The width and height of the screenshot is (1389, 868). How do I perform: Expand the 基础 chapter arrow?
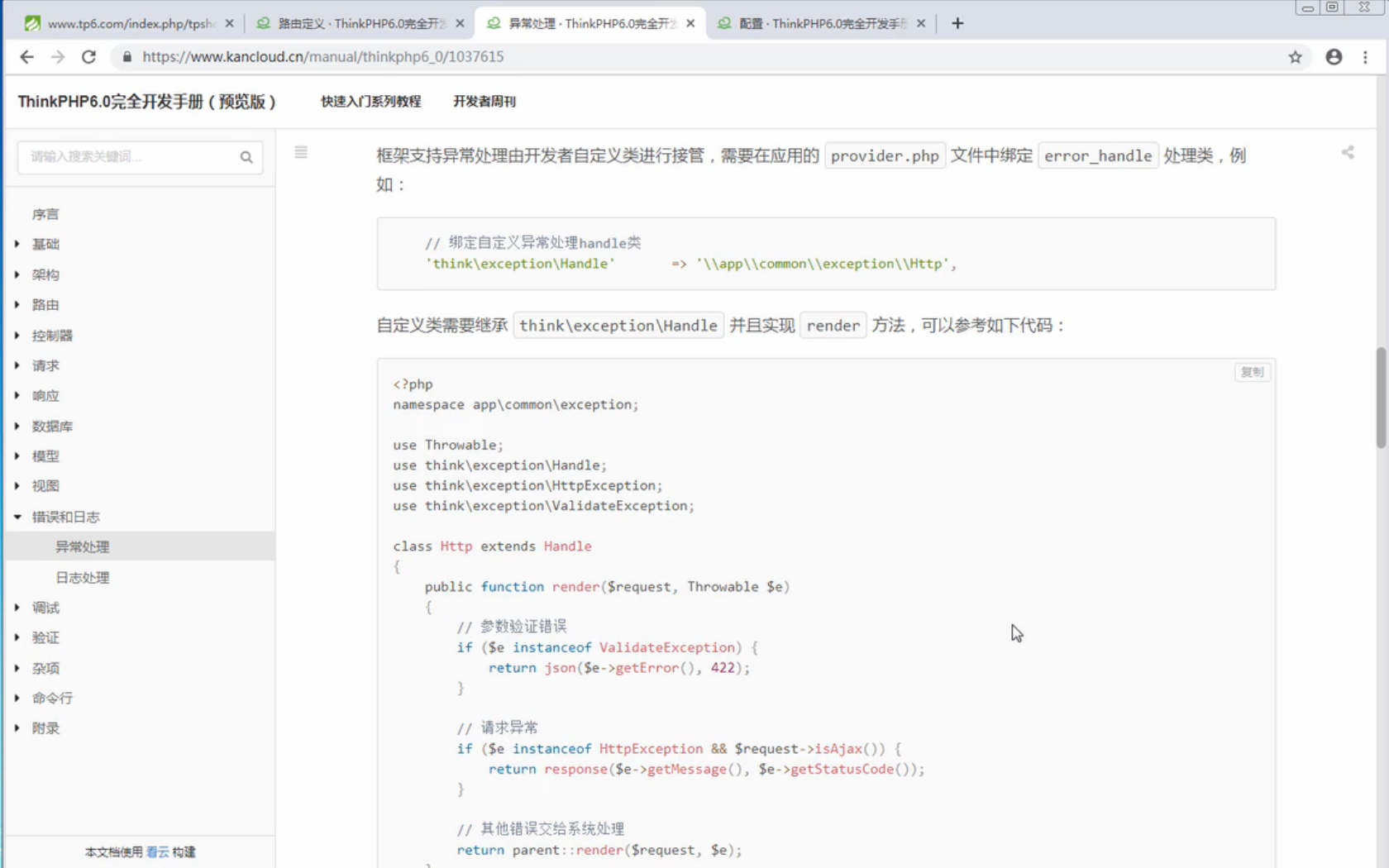[x=17, y=244]
